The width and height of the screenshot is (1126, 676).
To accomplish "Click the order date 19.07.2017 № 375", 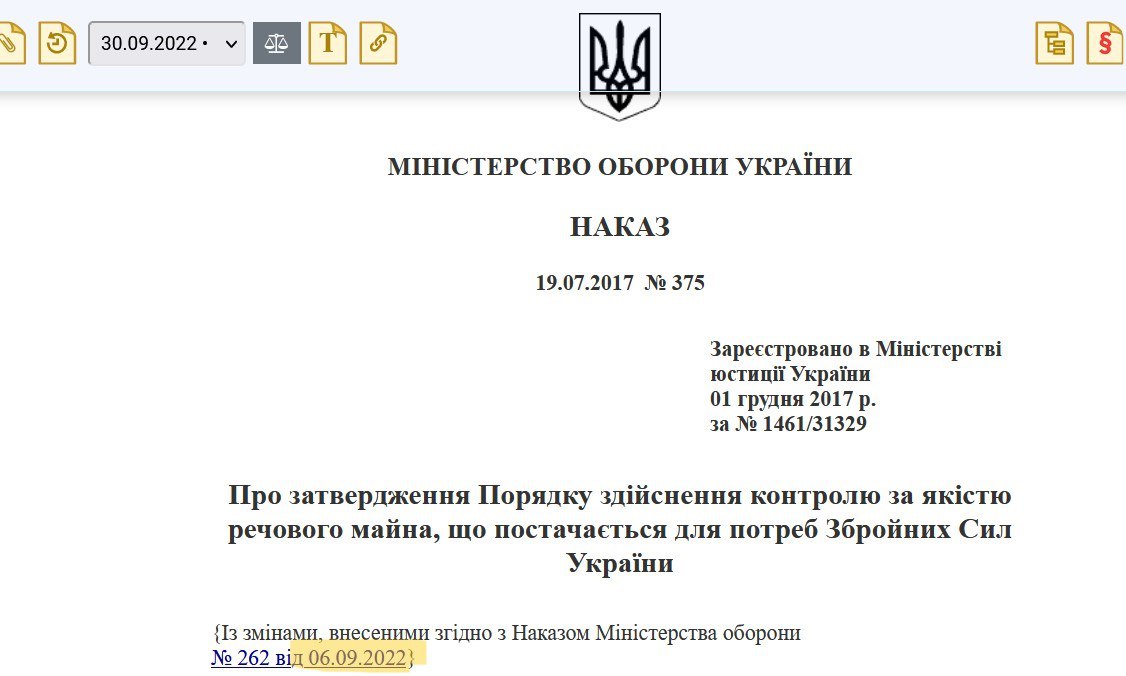I will 620,283.
